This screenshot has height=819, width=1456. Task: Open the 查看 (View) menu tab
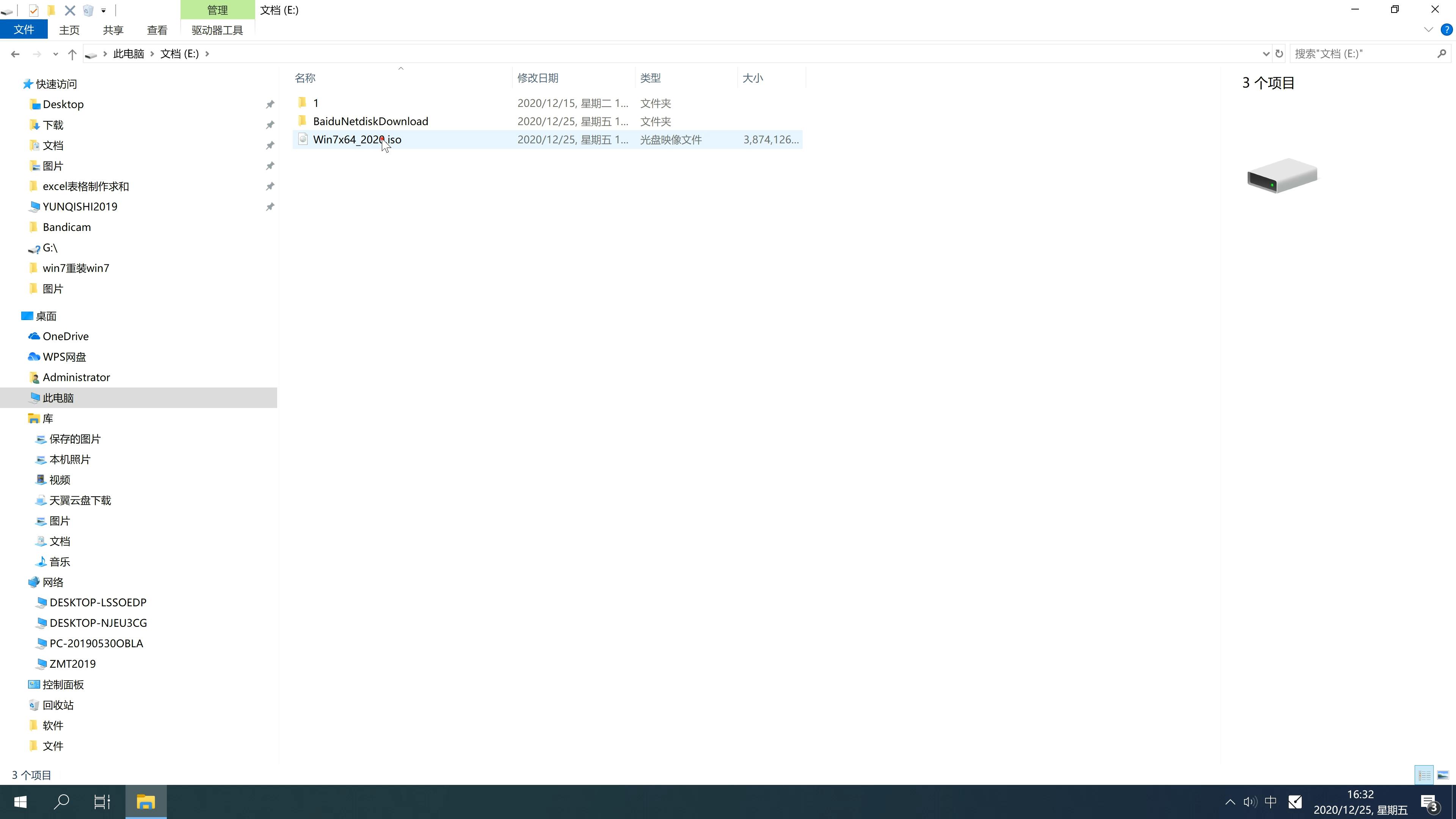(157, 29)
